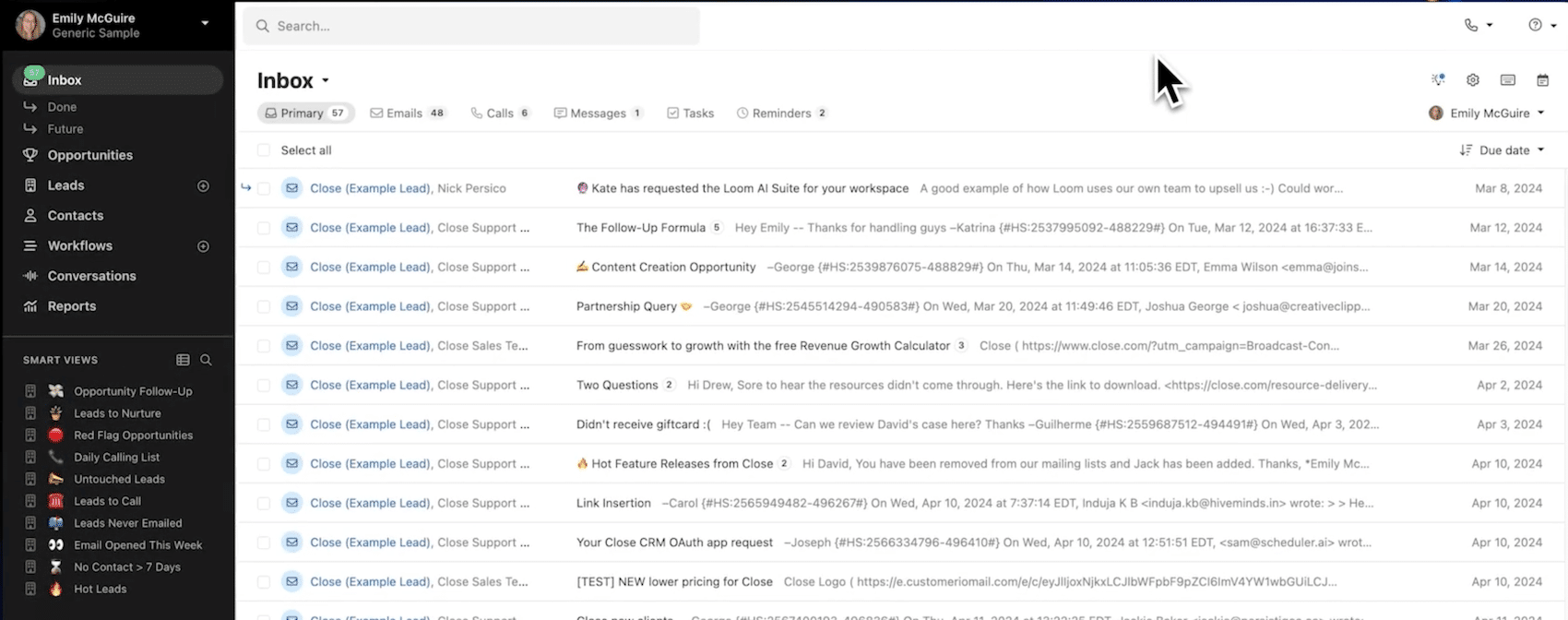
Task: Open account switcher arrow in sidebar header
Action: click(205, 23)
